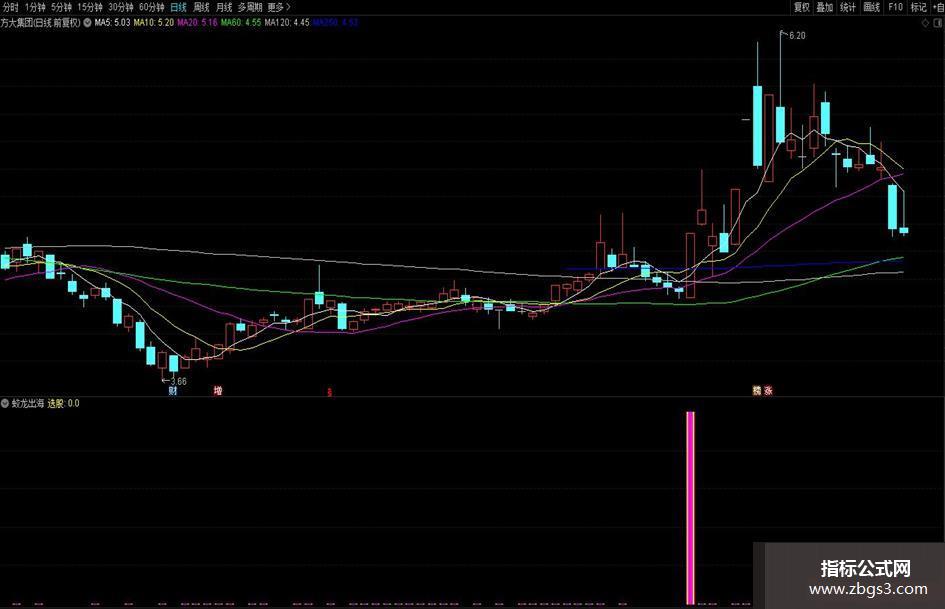
Task: Select the 5分钟 period tab
Action: point(61,7)
